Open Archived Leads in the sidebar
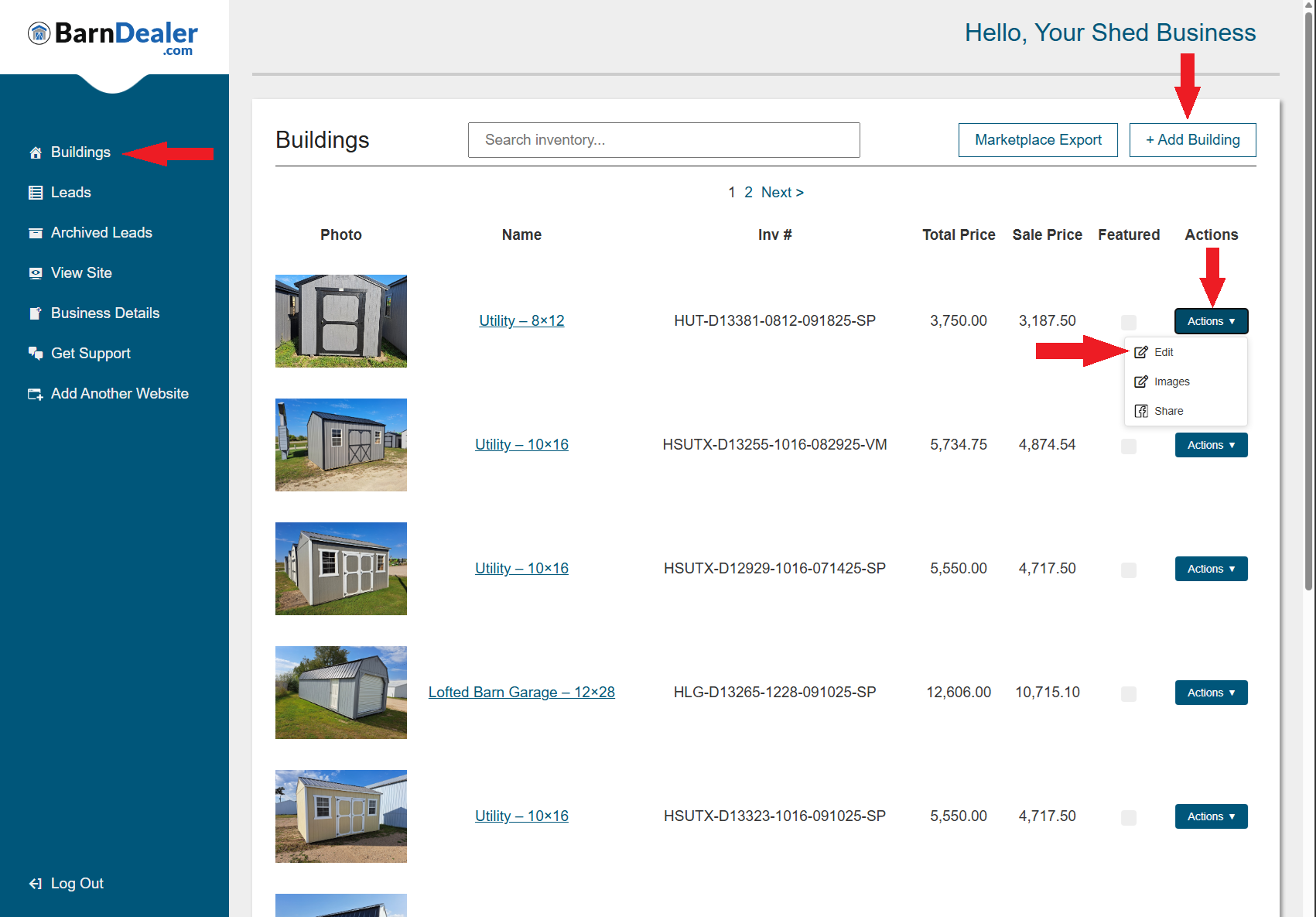This screenshot has height=917, width=1316. [101, 233]
